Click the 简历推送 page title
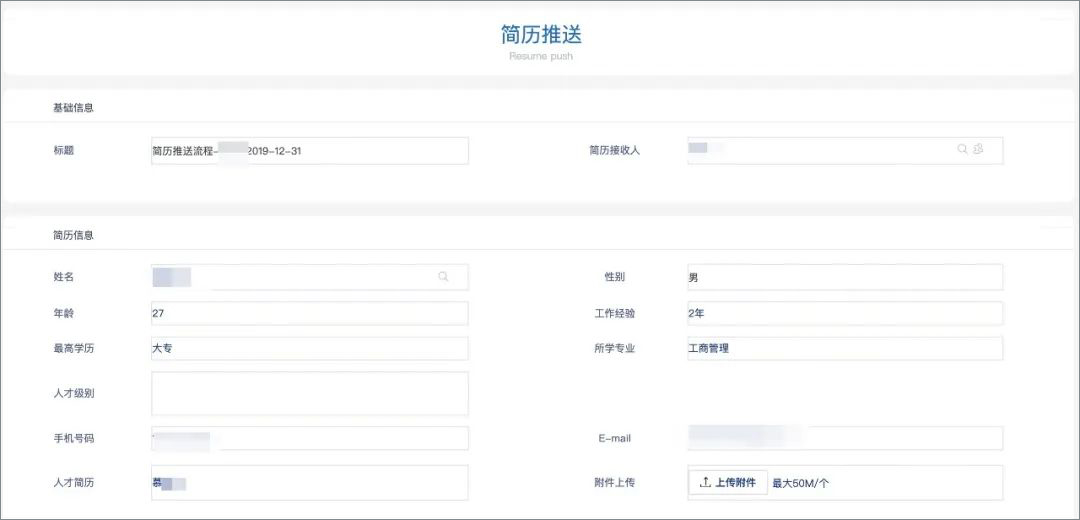Image resolution: width=1080 pixels, height=520 pixels. [x=541, y=34]
